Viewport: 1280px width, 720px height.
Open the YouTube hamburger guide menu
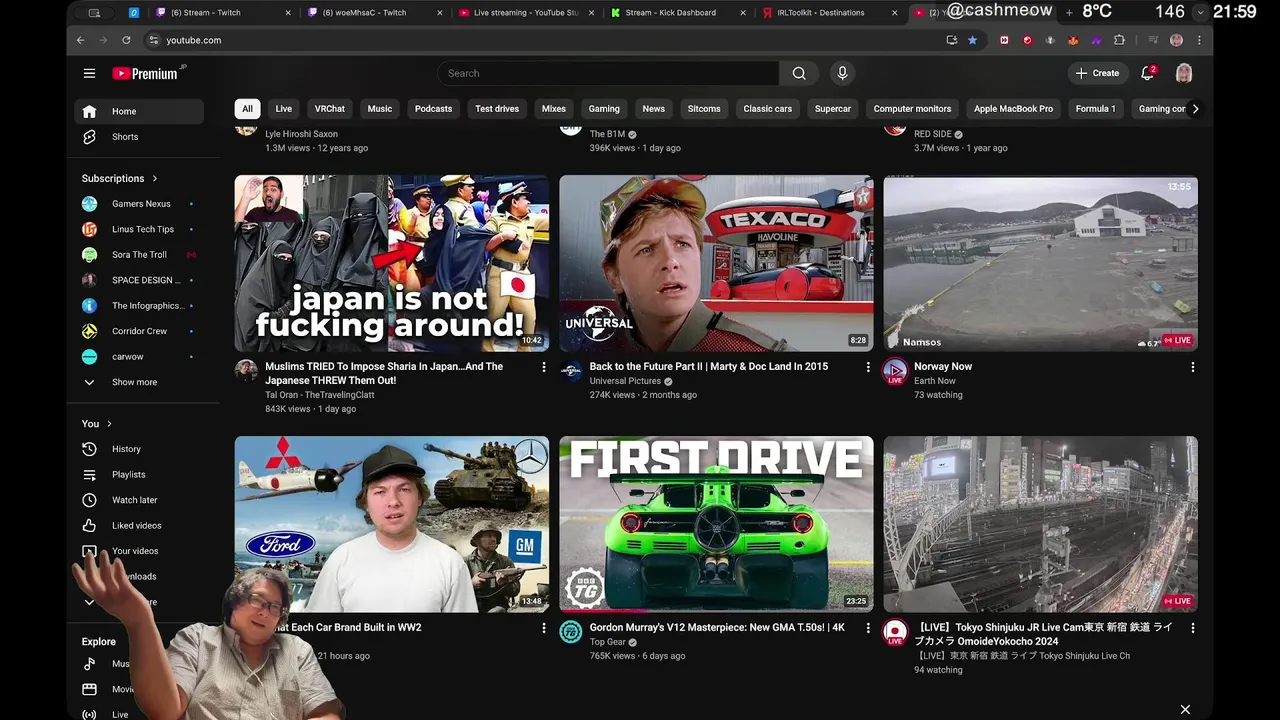(89, 73)
